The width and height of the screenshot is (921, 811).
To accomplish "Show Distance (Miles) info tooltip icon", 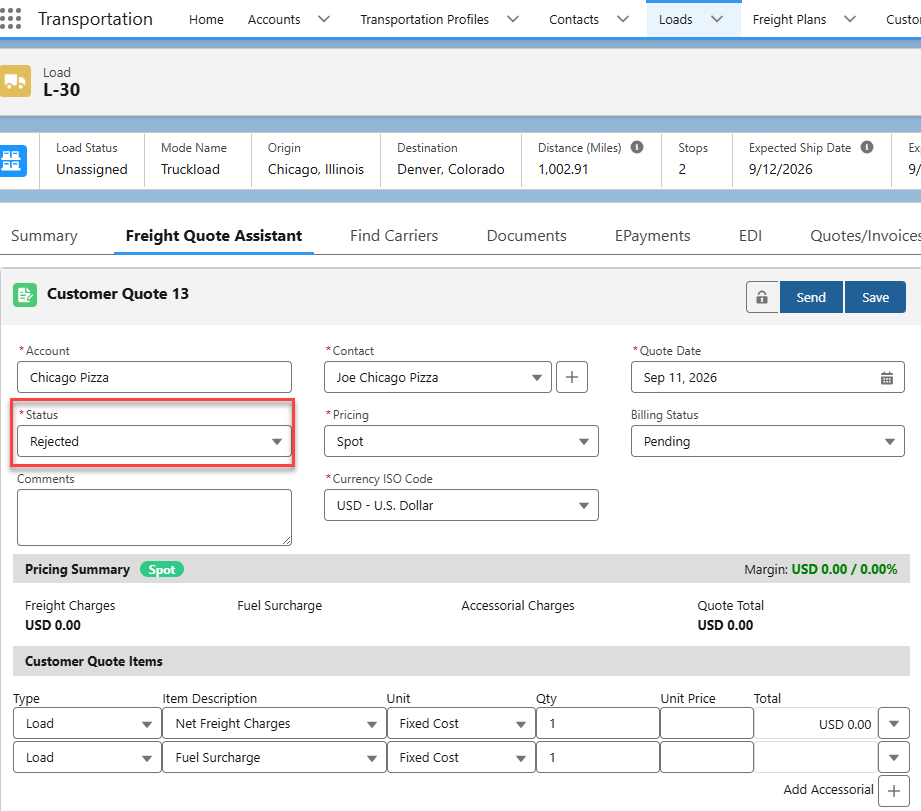I will 637,147.
